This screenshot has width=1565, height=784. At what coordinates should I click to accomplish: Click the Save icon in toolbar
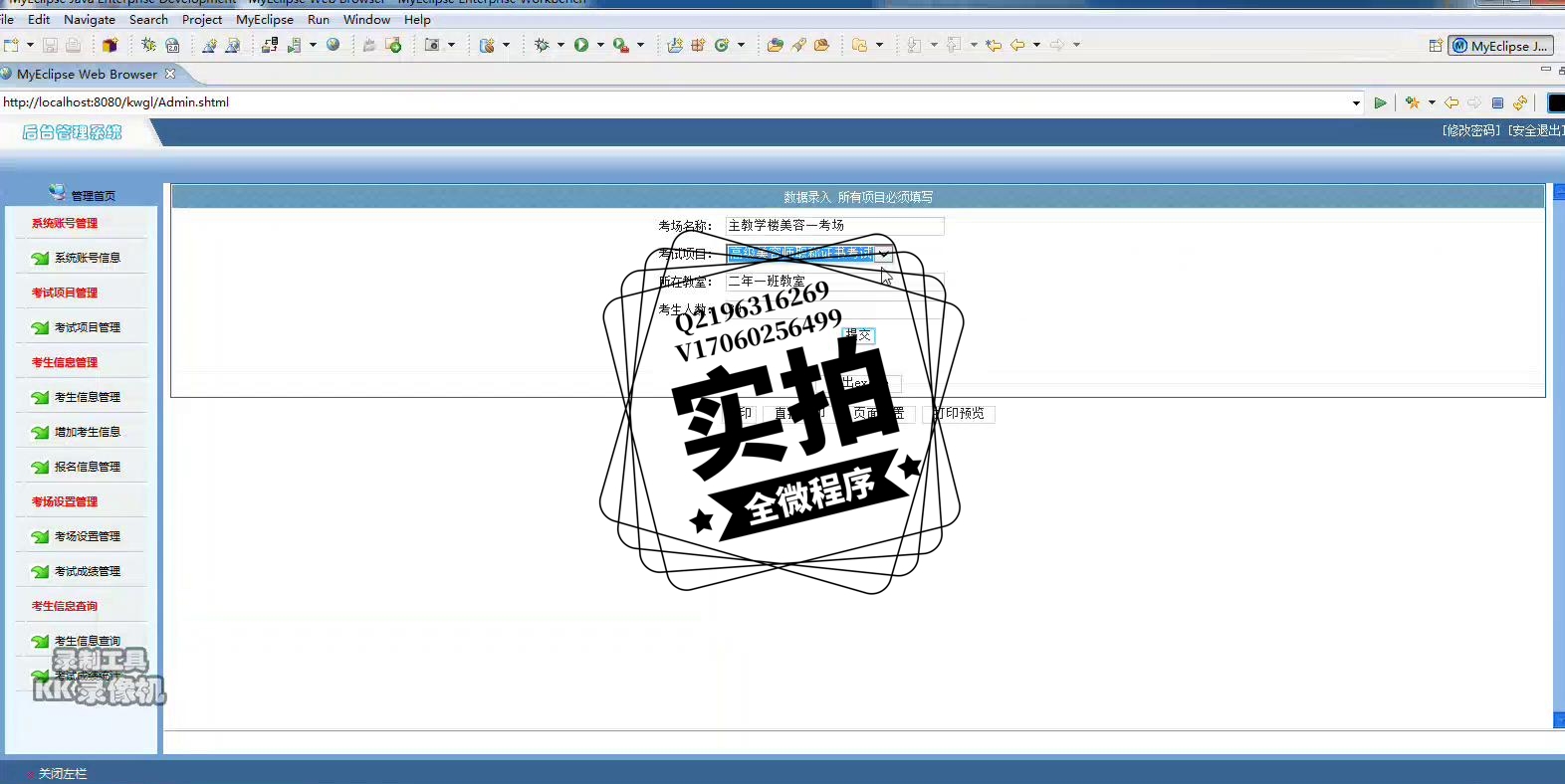coord(50,45)
